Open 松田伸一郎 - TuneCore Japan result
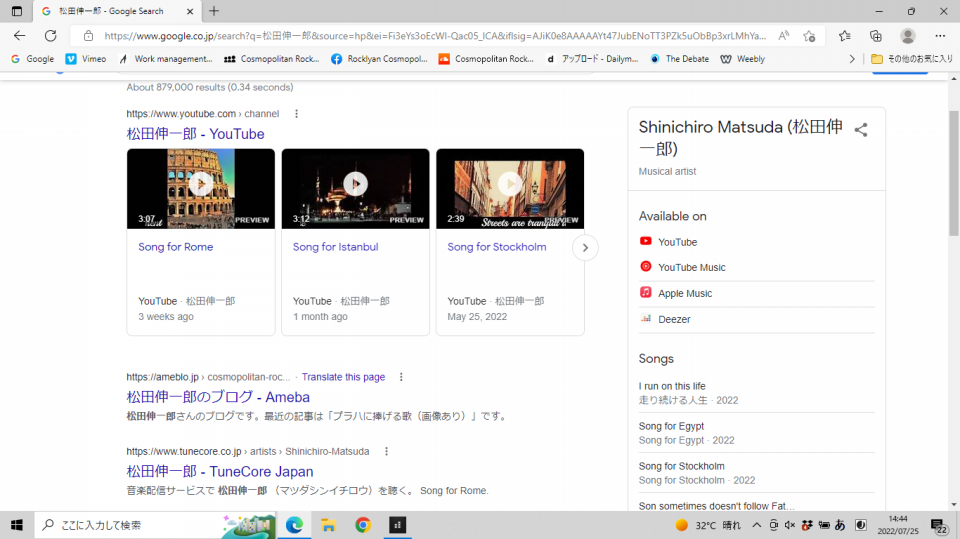The width and height of the screenshot is (960, 539). 220,472
